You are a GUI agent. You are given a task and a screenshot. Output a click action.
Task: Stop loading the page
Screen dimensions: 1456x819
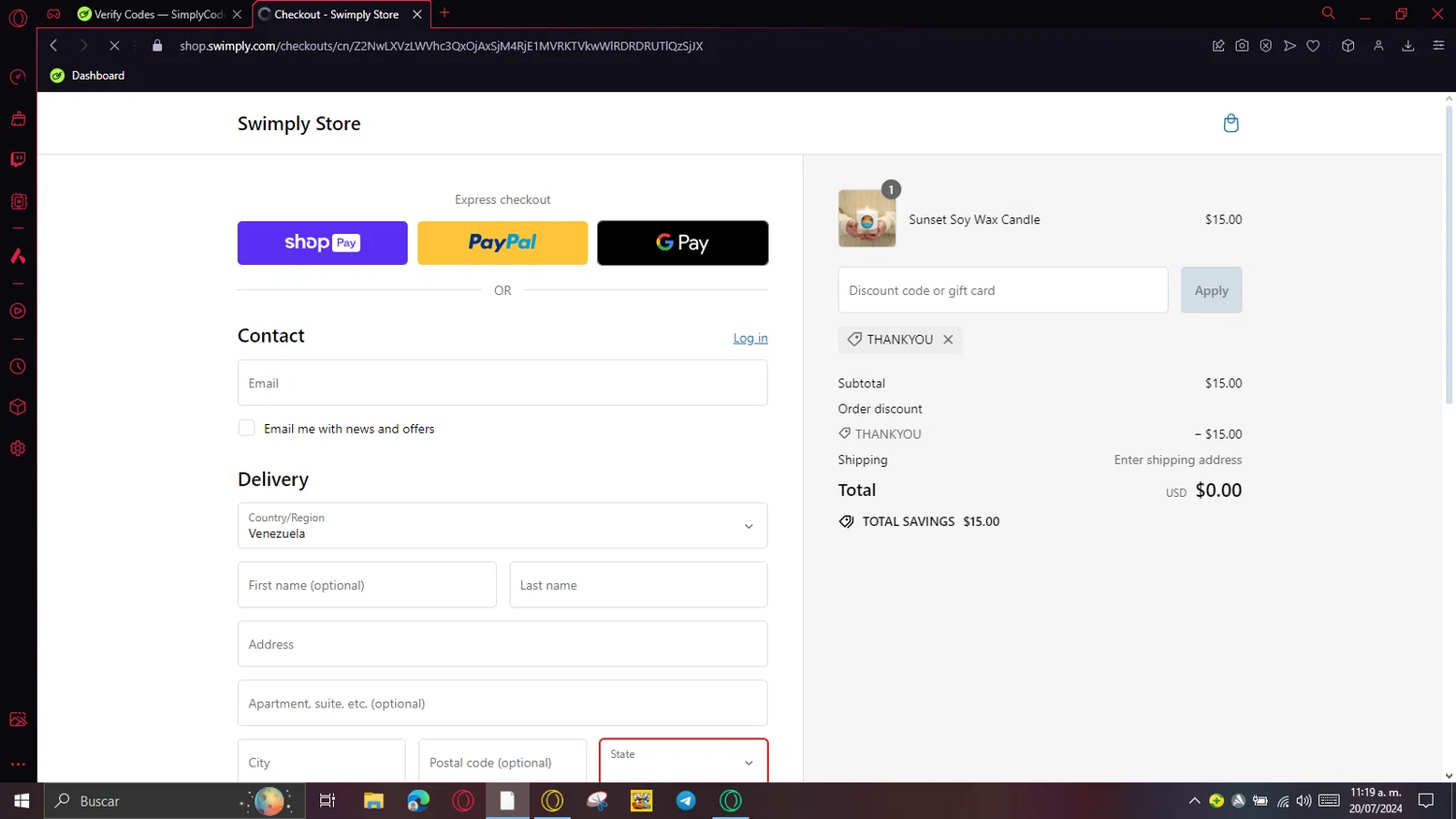[x=114, y=46]
